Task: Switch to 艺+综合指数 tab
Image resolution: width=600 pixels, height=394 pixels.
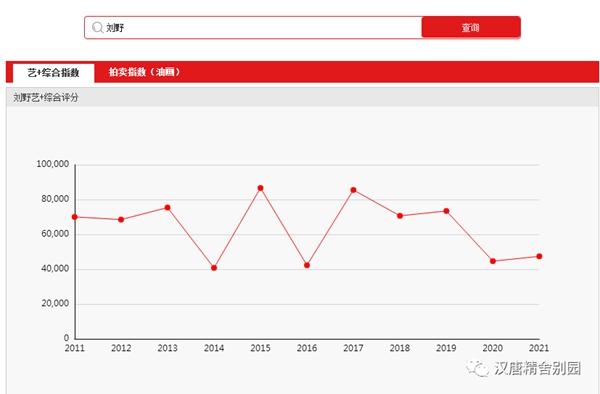Action: [x=54, y=73]
